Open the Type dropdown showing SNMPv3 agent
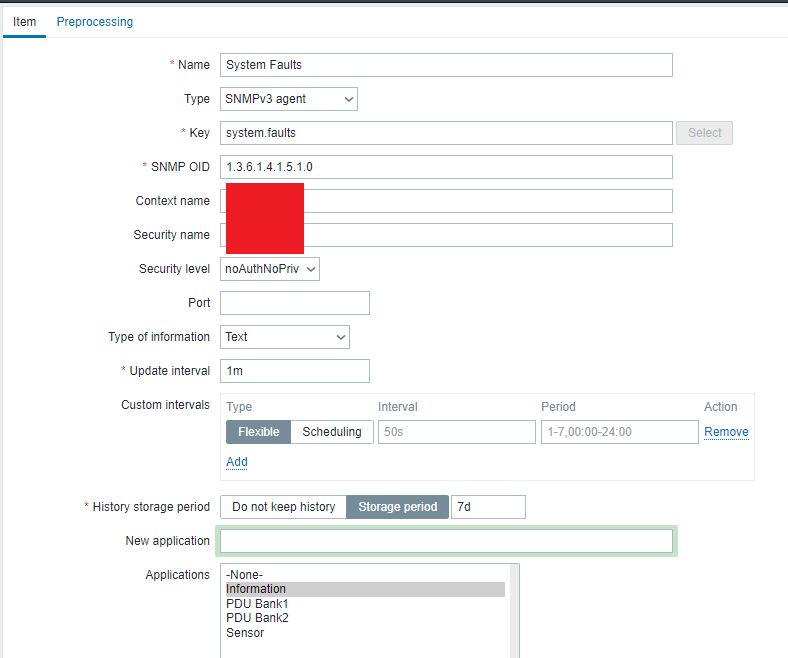 288,99
